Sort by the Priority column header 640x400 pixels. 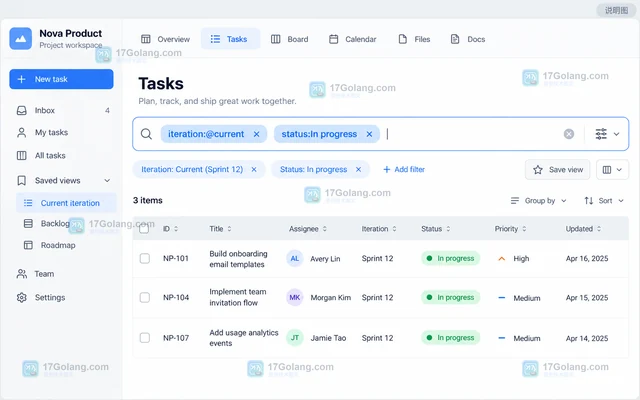510,229
